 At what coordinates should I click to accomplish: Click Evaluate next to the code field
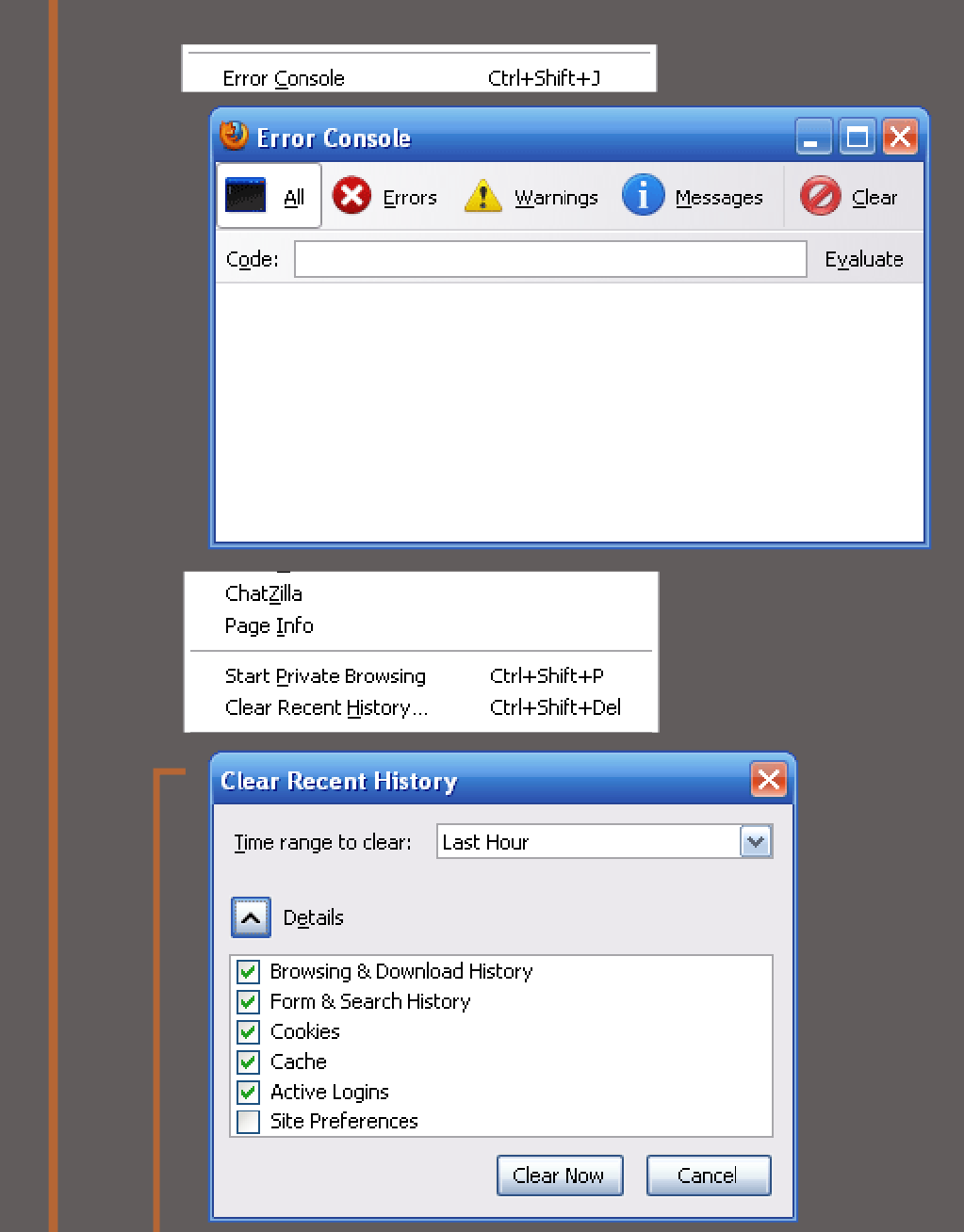(864, 259)
